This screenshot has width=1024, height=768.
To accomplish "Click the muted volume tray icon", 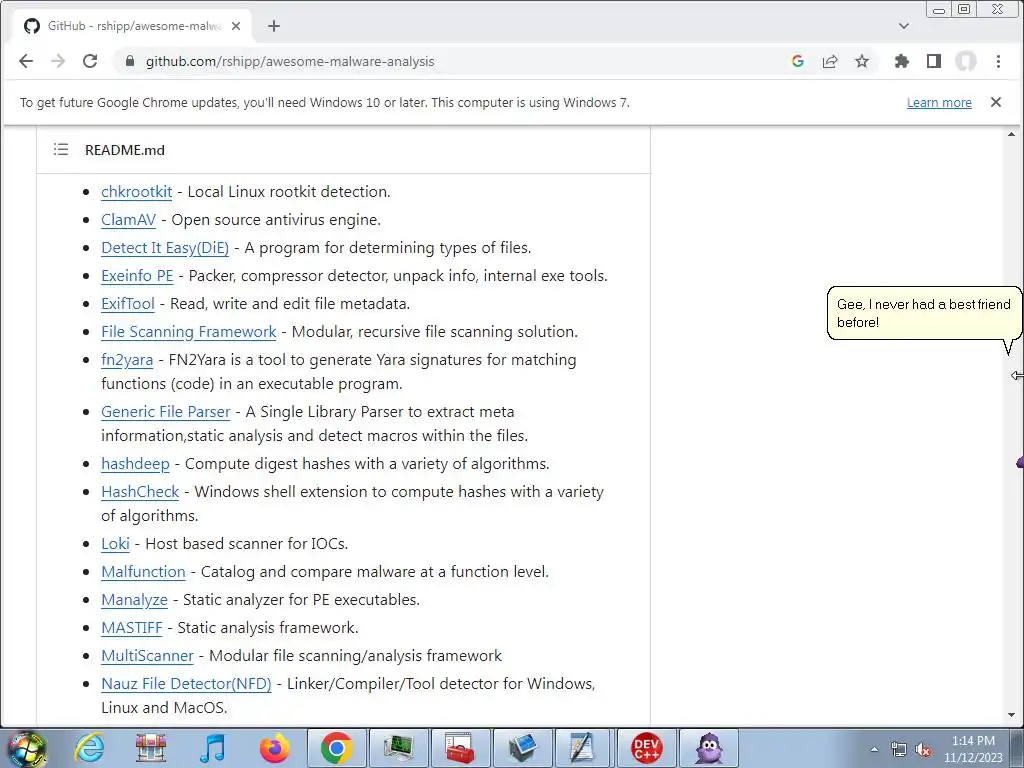I will 923,749.
